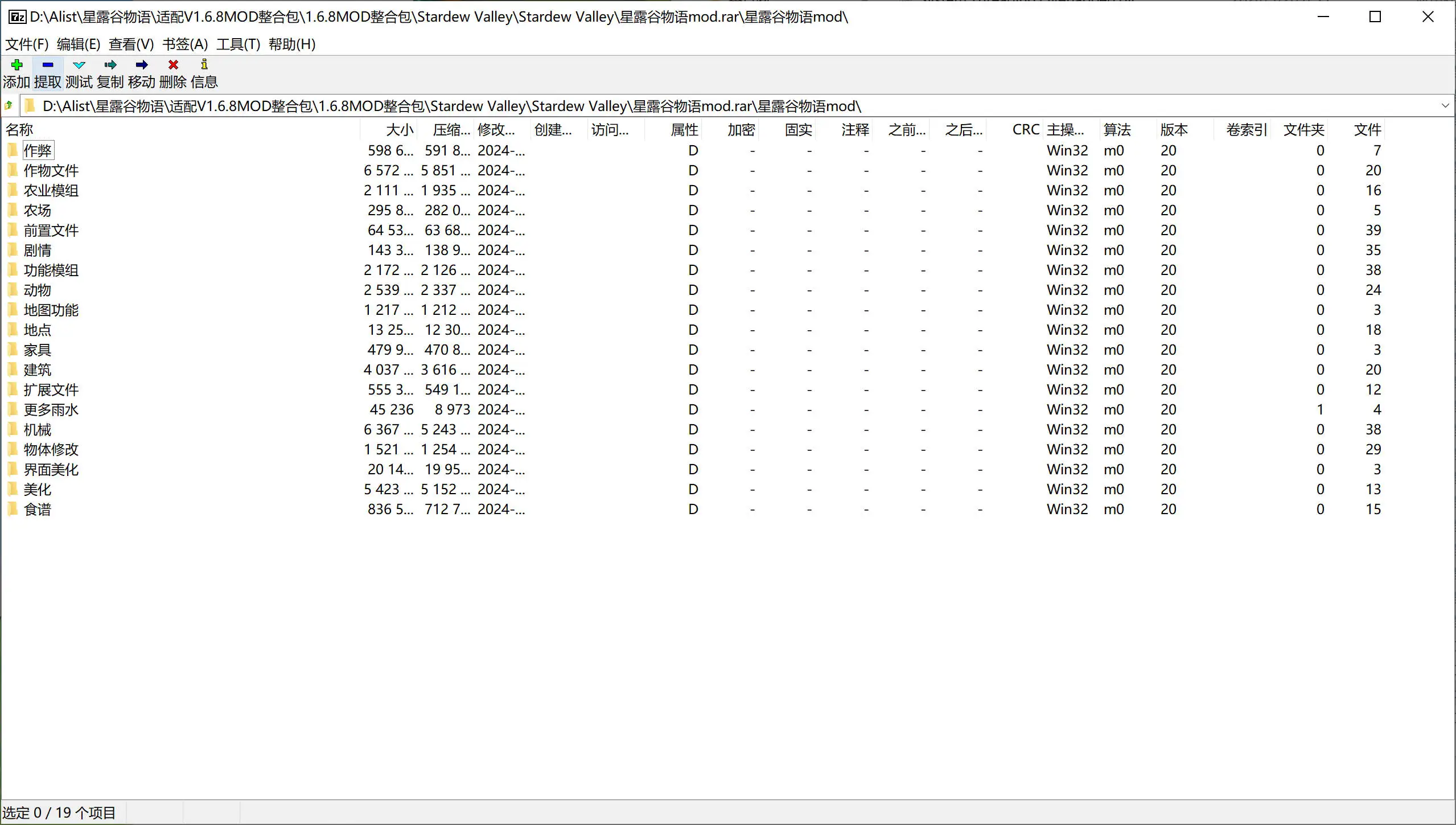1456x825 pixels.
Task: Click size value 45 236 of 更多雨水
Action: 392,409
